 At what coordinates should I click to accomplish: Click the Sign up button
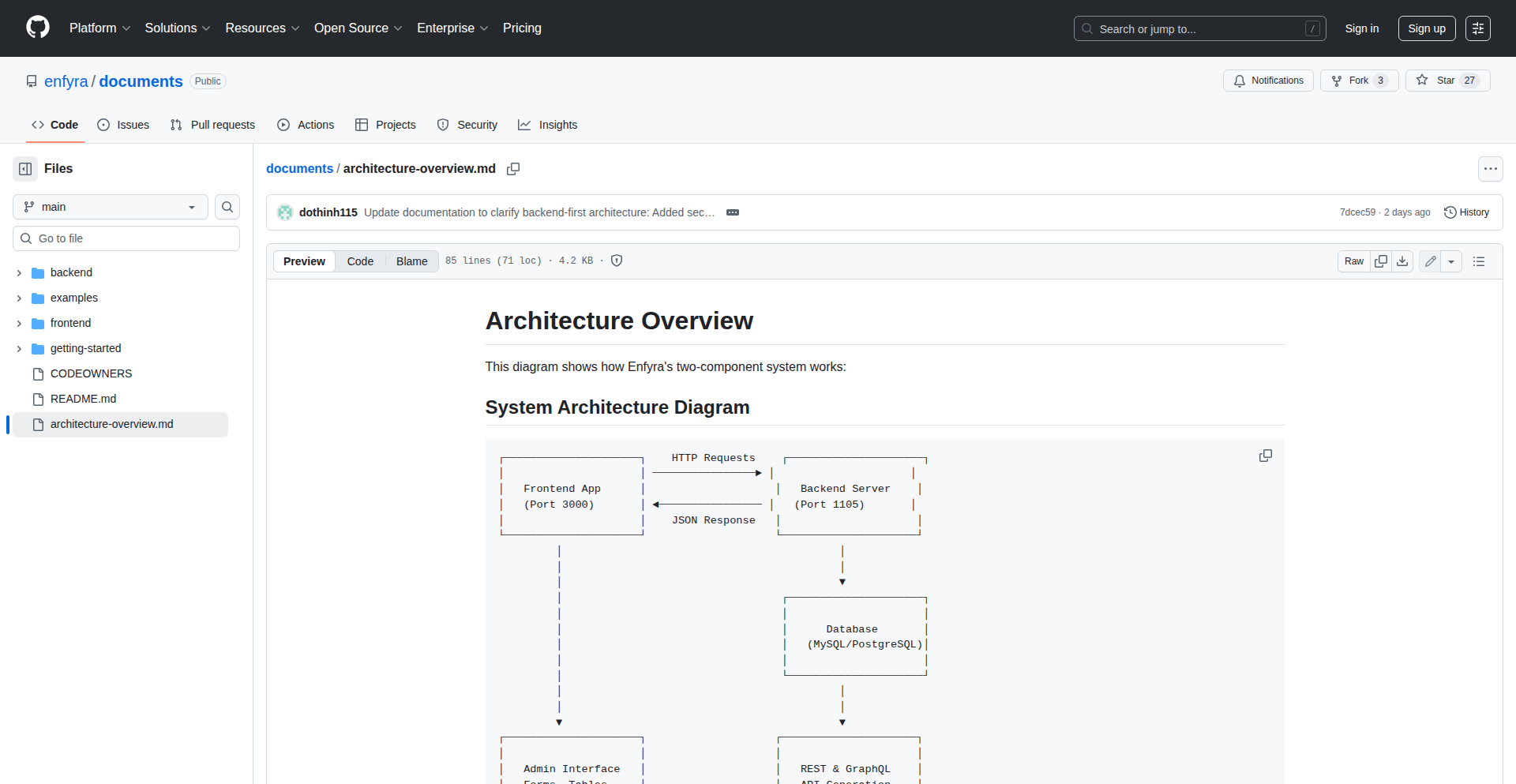(x=1426, y=28)
